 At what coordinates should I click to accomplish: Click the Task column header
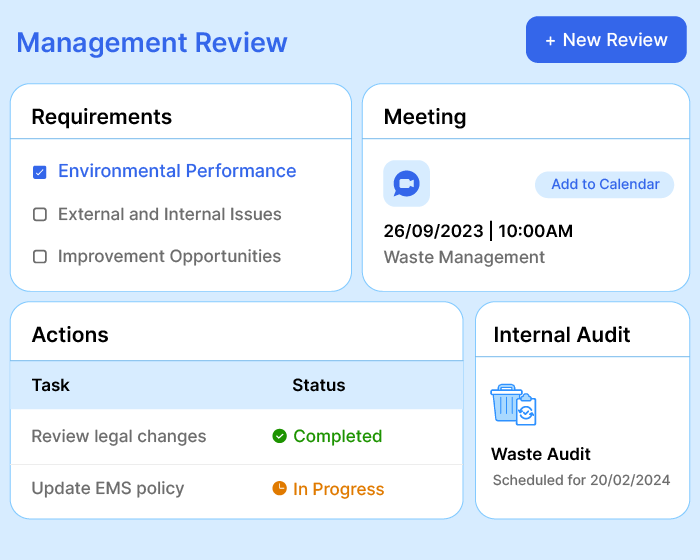click(51, 385)
